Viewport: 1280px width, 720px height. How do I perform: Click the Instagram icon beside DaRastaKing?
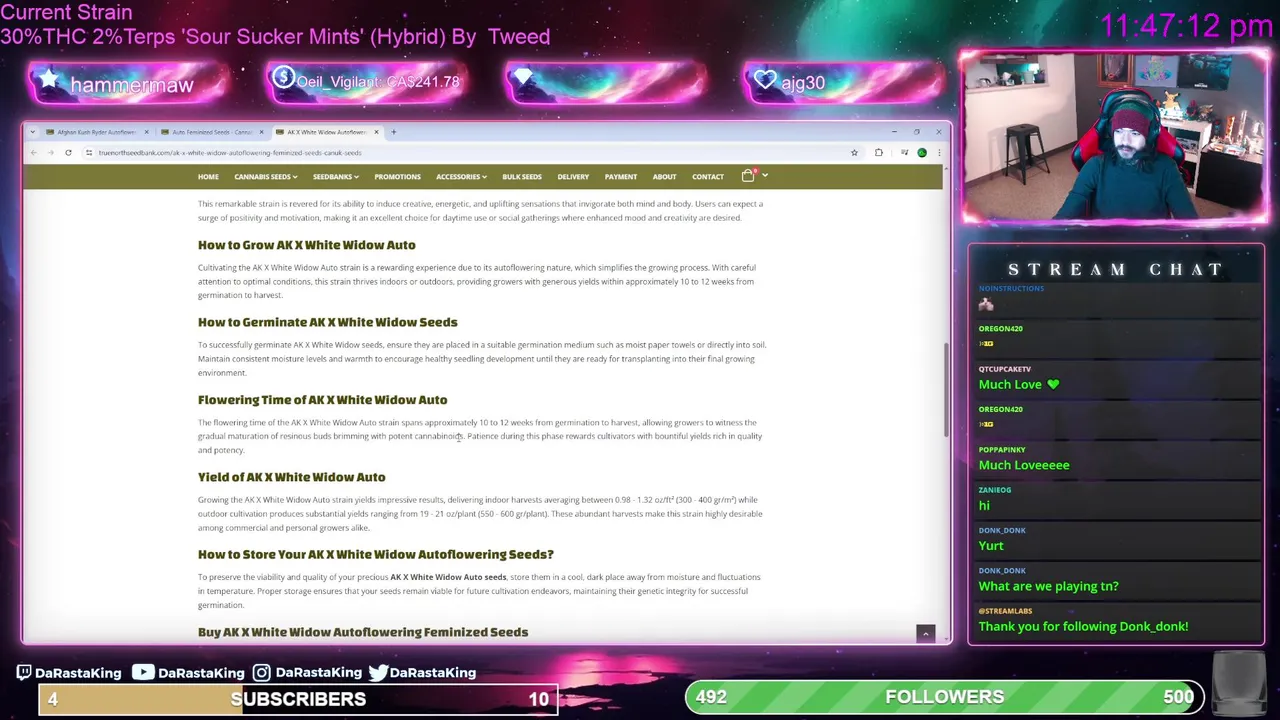tap(261, 673)
